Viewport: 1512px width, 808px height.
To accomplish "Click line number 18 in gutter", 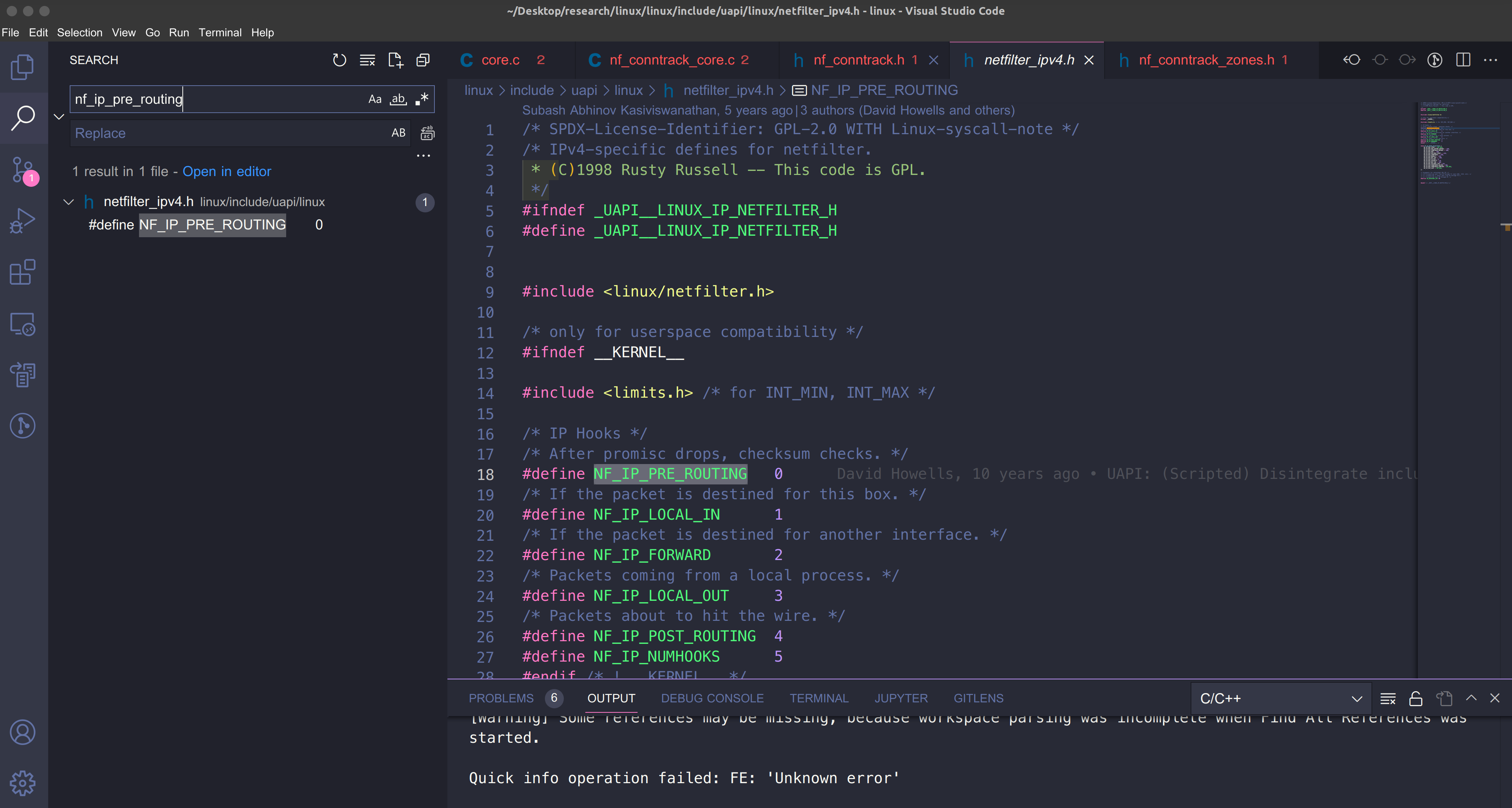I will [485, 474].
